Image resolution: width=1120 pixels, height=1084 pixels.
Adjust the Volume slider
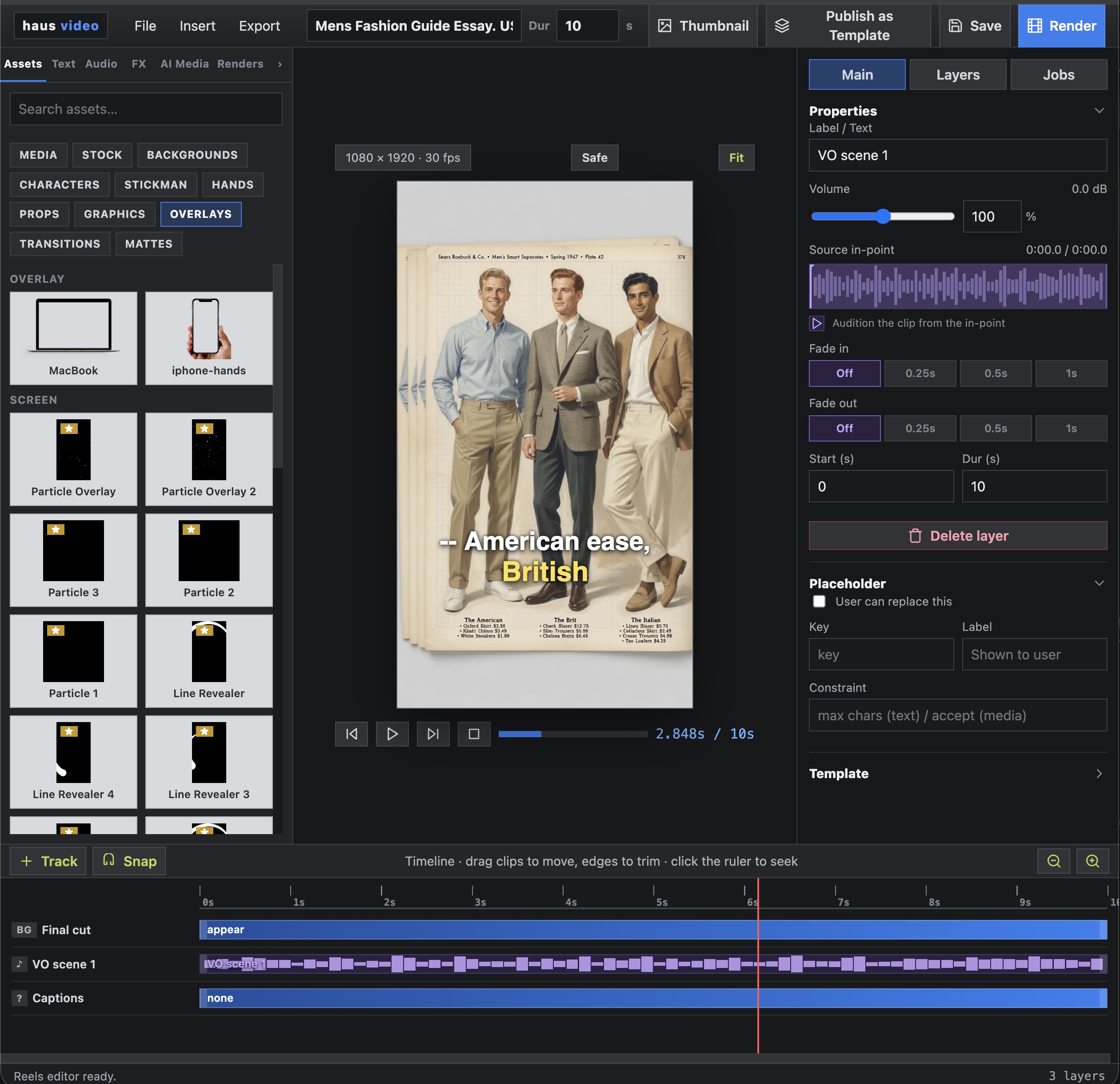coord(882,216)
